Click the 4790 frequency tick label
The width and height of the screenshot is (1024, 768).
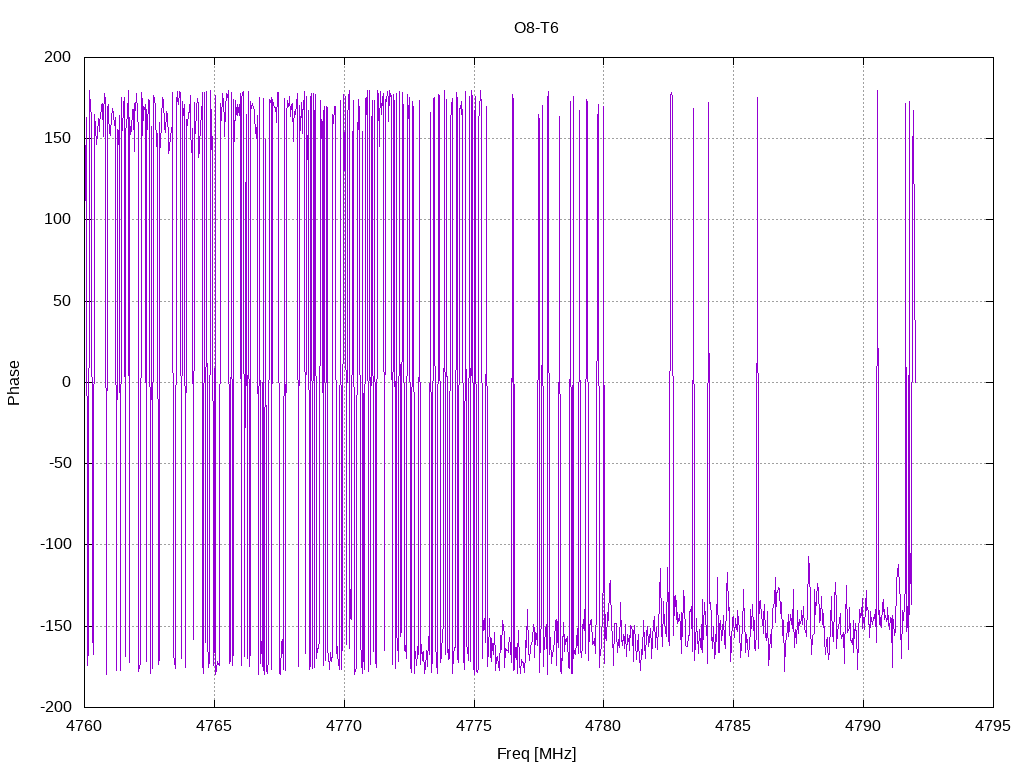coord(863,726)
